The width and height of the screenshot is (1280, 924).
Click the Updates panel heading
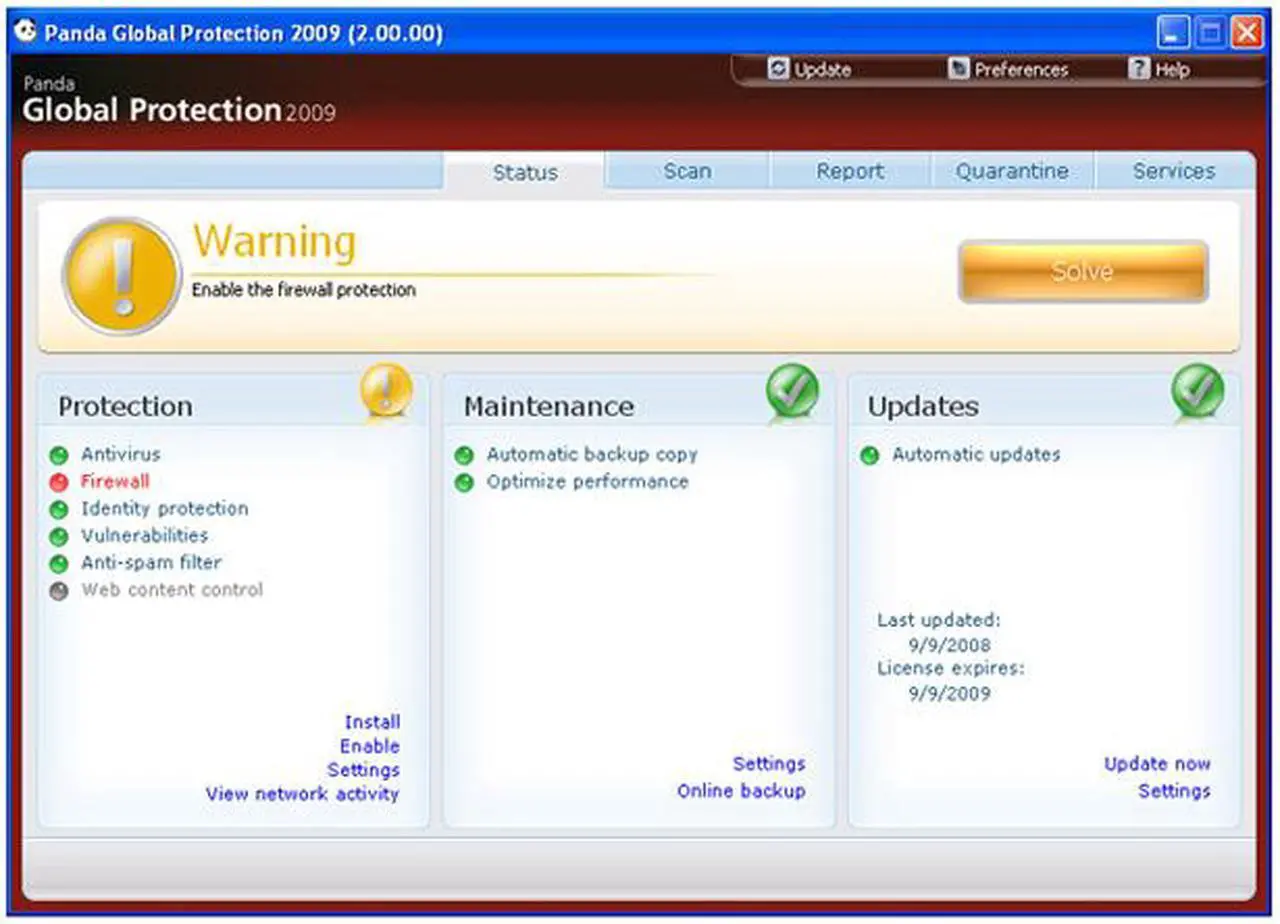click(x=923, y=406)
